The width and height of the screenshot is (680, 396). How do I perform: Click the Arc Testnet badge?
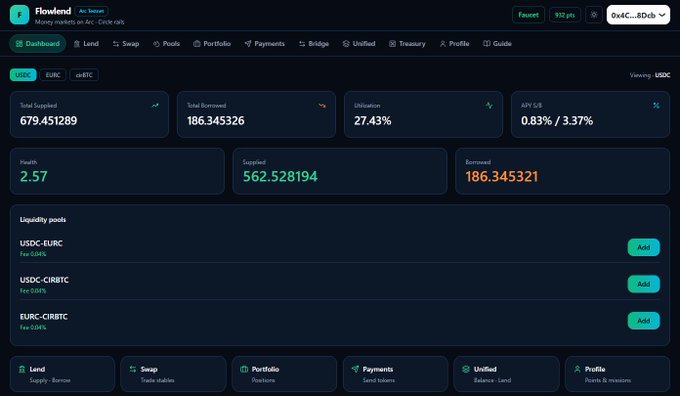coord(92,11)
